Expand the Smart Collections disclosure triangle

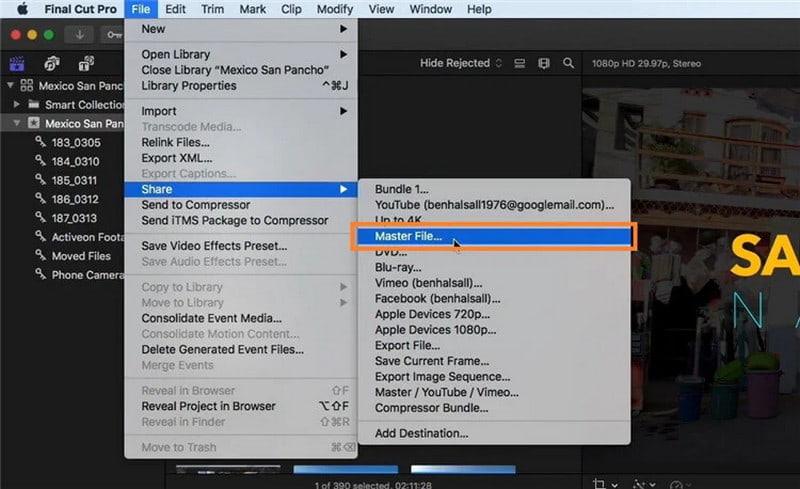(17, 104)
